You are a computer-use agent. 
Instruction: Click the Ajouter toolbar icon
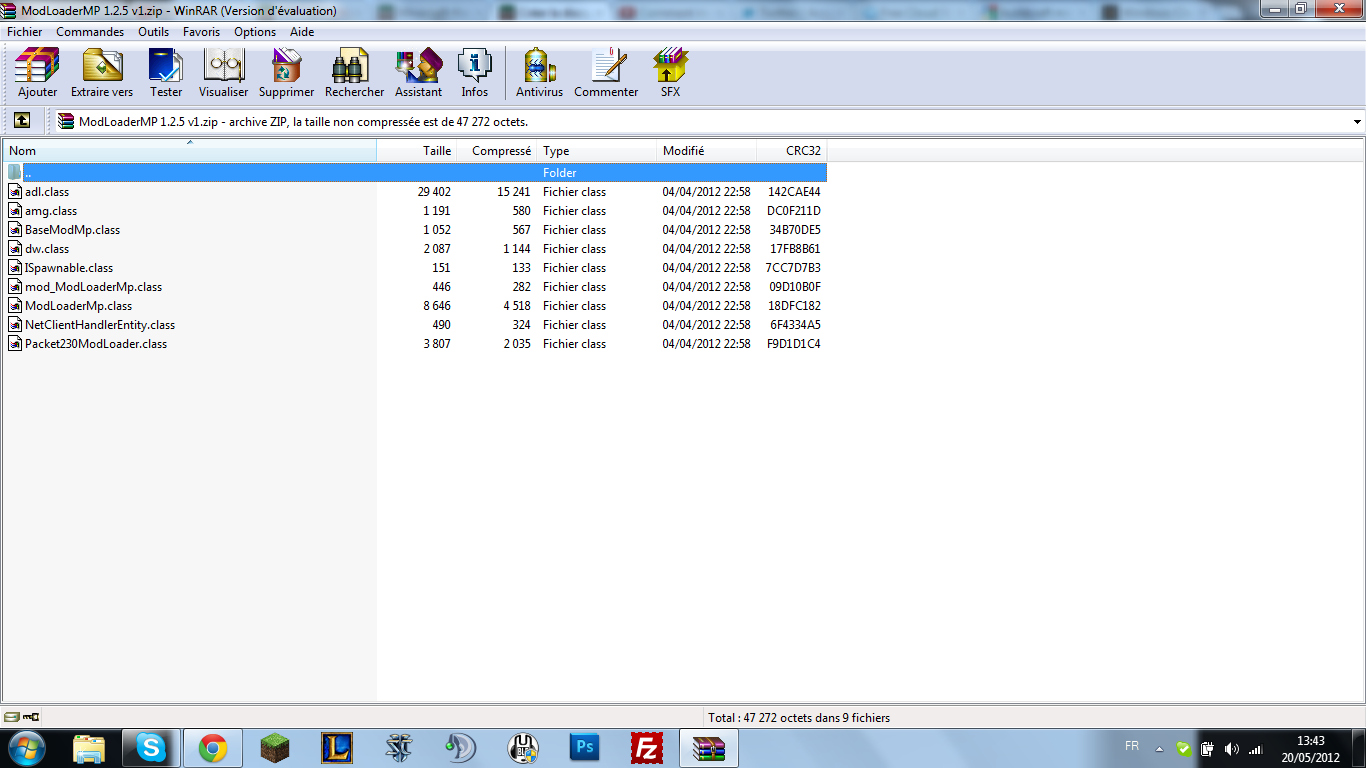37,72
